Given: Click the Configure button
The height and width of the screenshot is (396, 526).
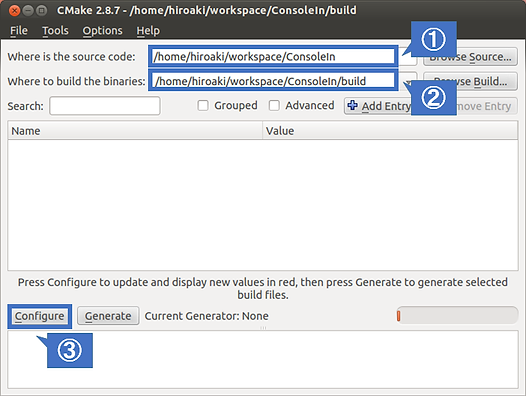Looking at the screenshot, I should [x=40, y=316].
